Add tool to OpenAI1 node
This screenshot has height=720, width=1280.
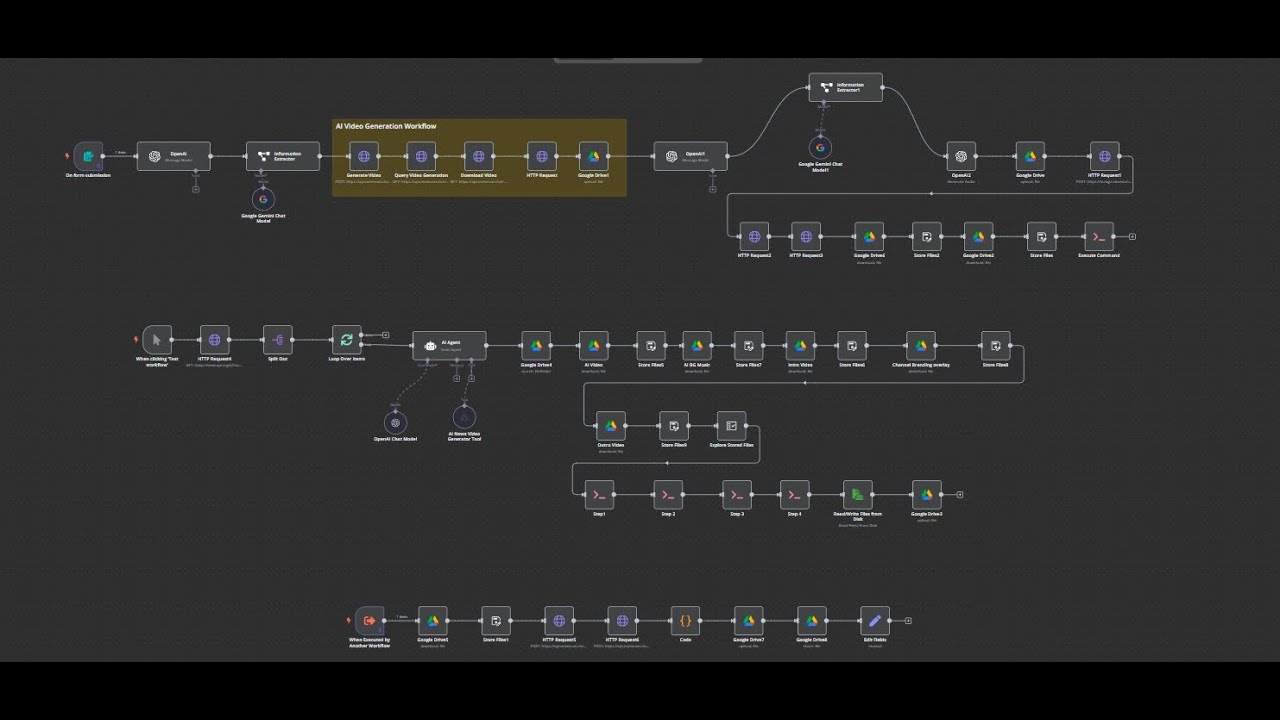(x=712, y=189)
